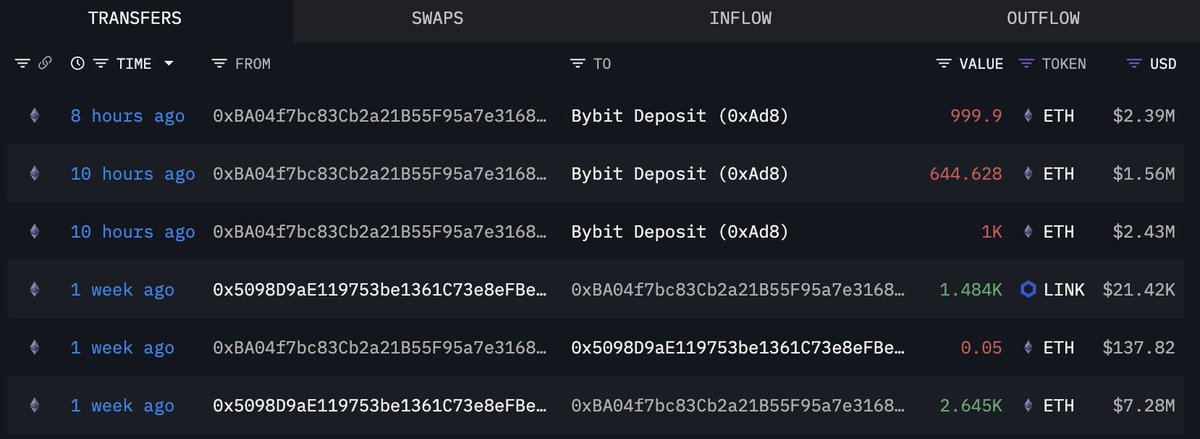Open the filter icon beside TO header
This screenshot has height=439, width=1200.
coord(578,64)
